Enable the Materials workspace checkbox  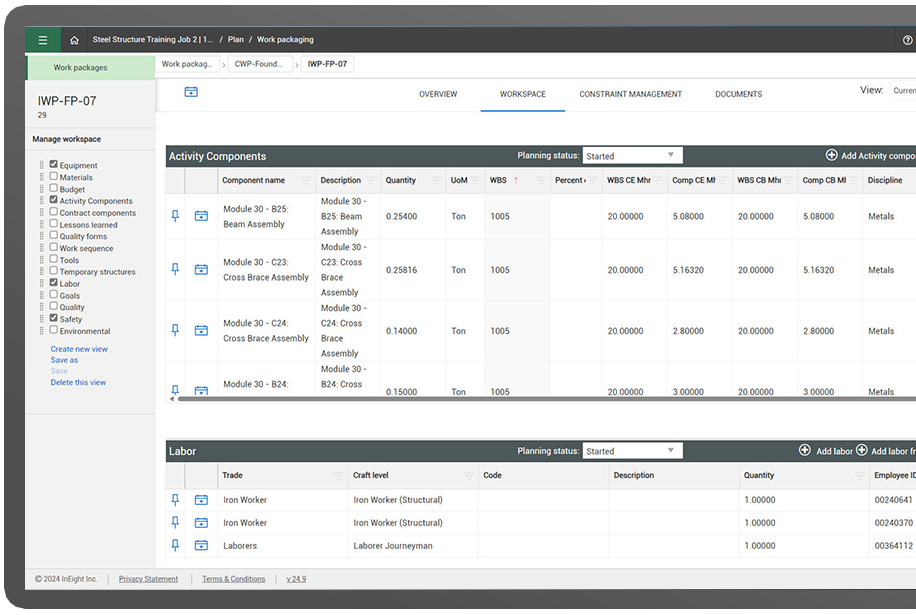point(54,177)
